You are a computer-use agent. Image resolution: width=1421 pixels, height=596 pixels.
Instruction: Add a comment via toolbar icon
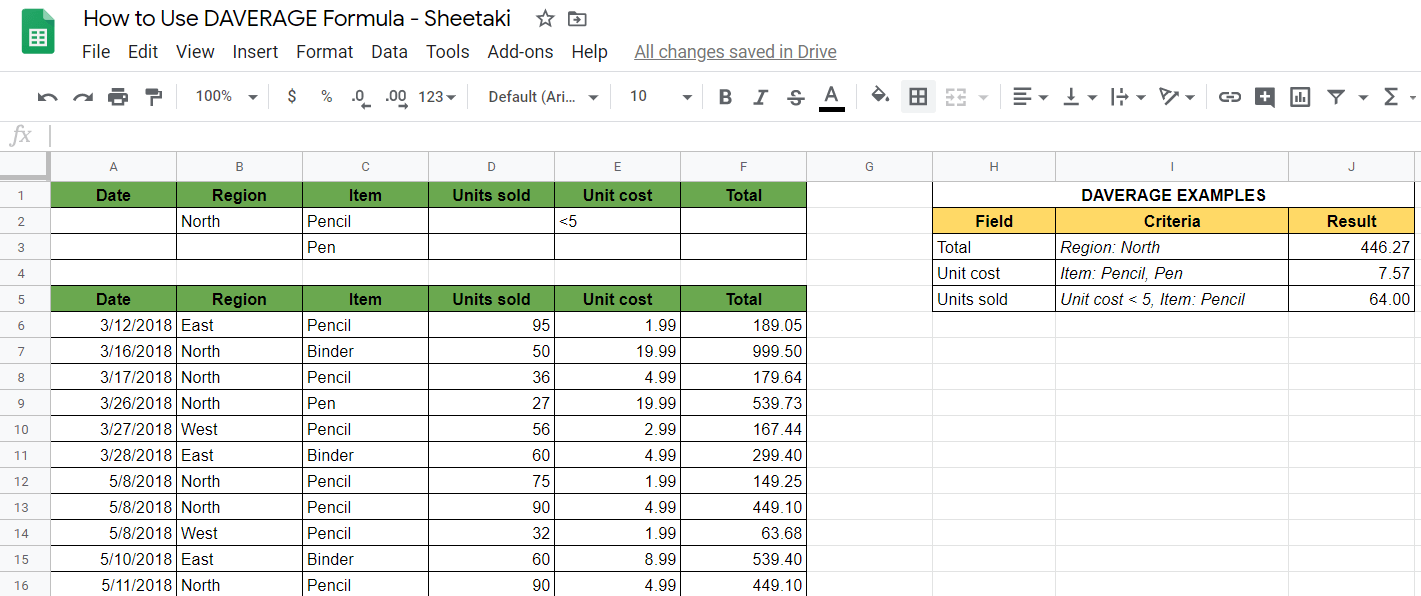[1264, 97]
